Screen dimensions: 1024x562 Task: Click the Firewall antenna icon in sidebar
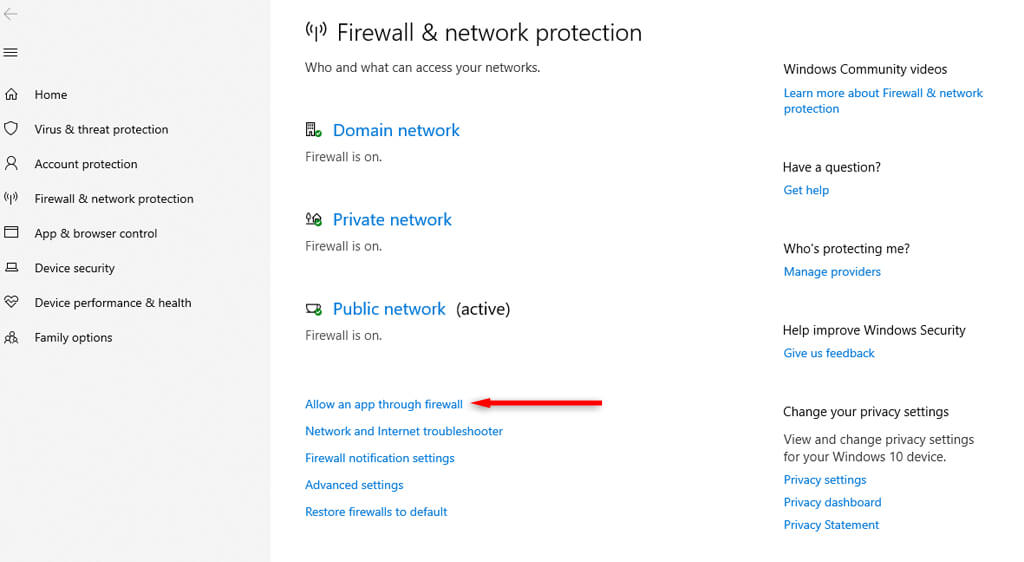click(x=12, y=198)
